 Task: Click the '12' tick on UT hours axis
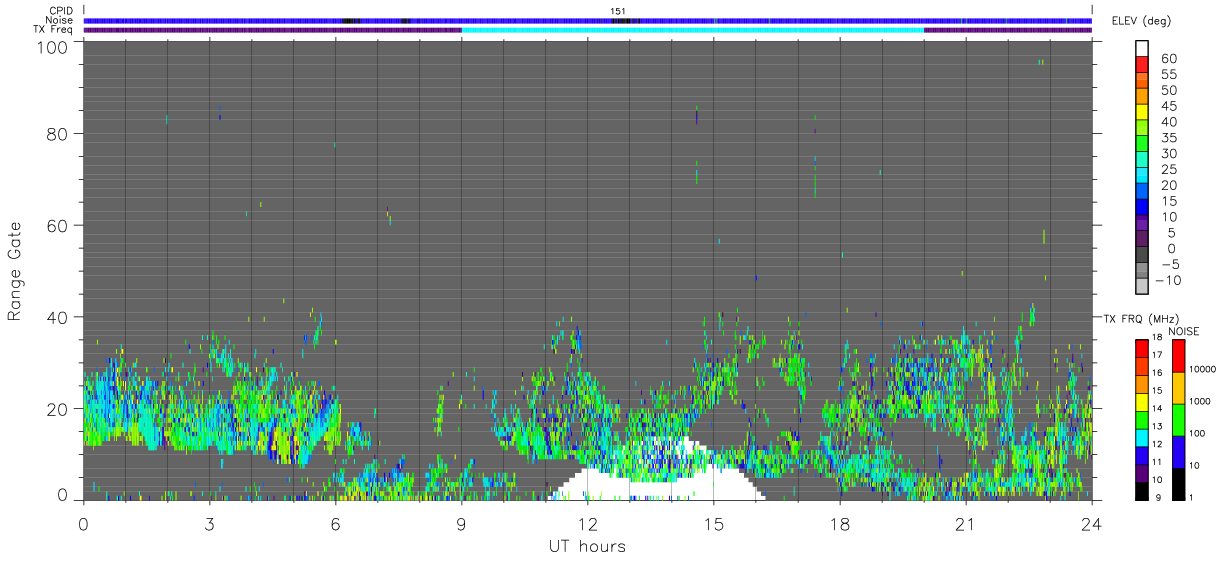point(588,523)
